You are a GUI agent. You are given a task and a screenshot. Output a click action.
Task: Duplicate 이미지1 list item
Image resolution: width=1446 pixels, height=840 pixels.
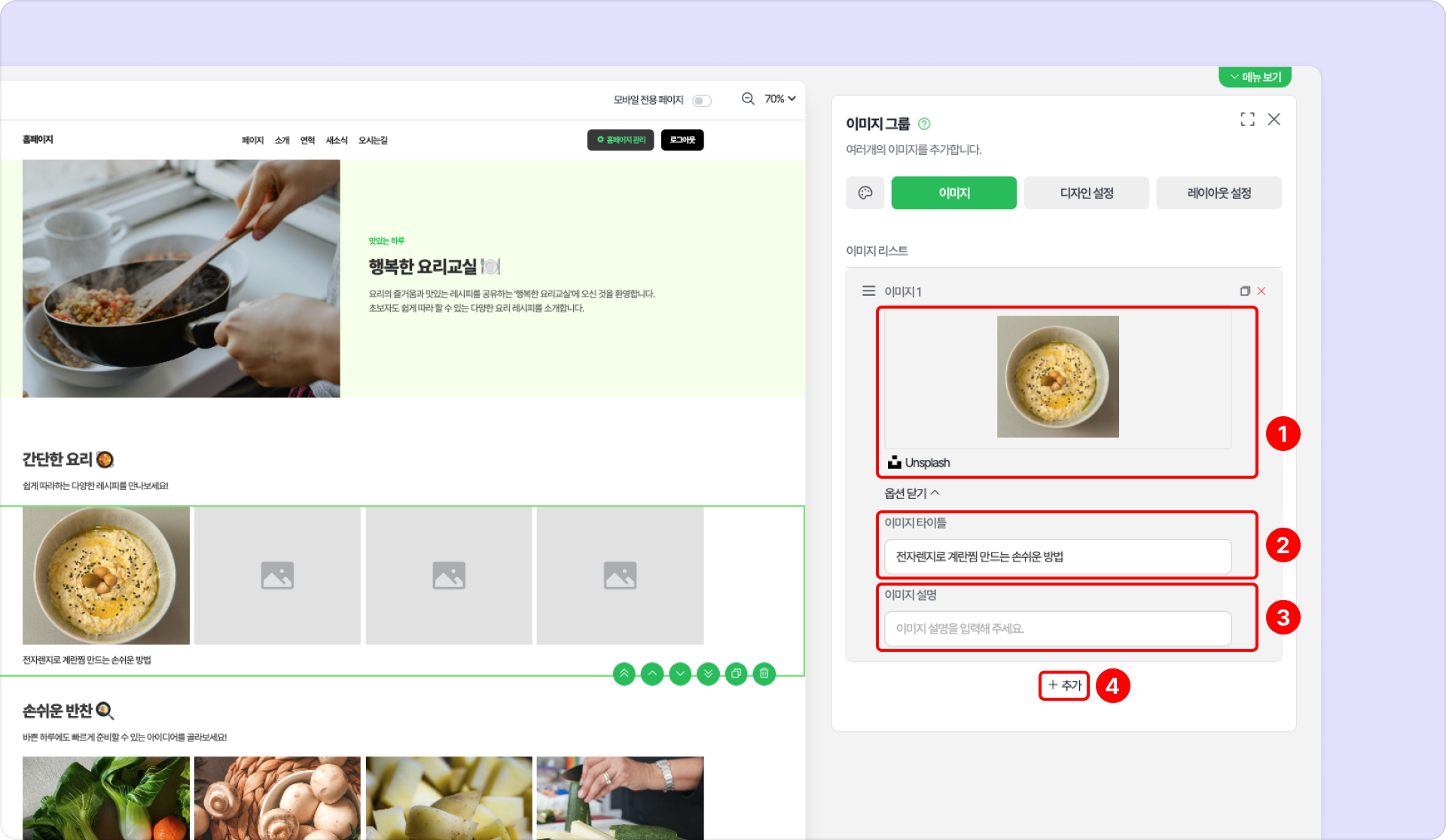point(1245,291)
